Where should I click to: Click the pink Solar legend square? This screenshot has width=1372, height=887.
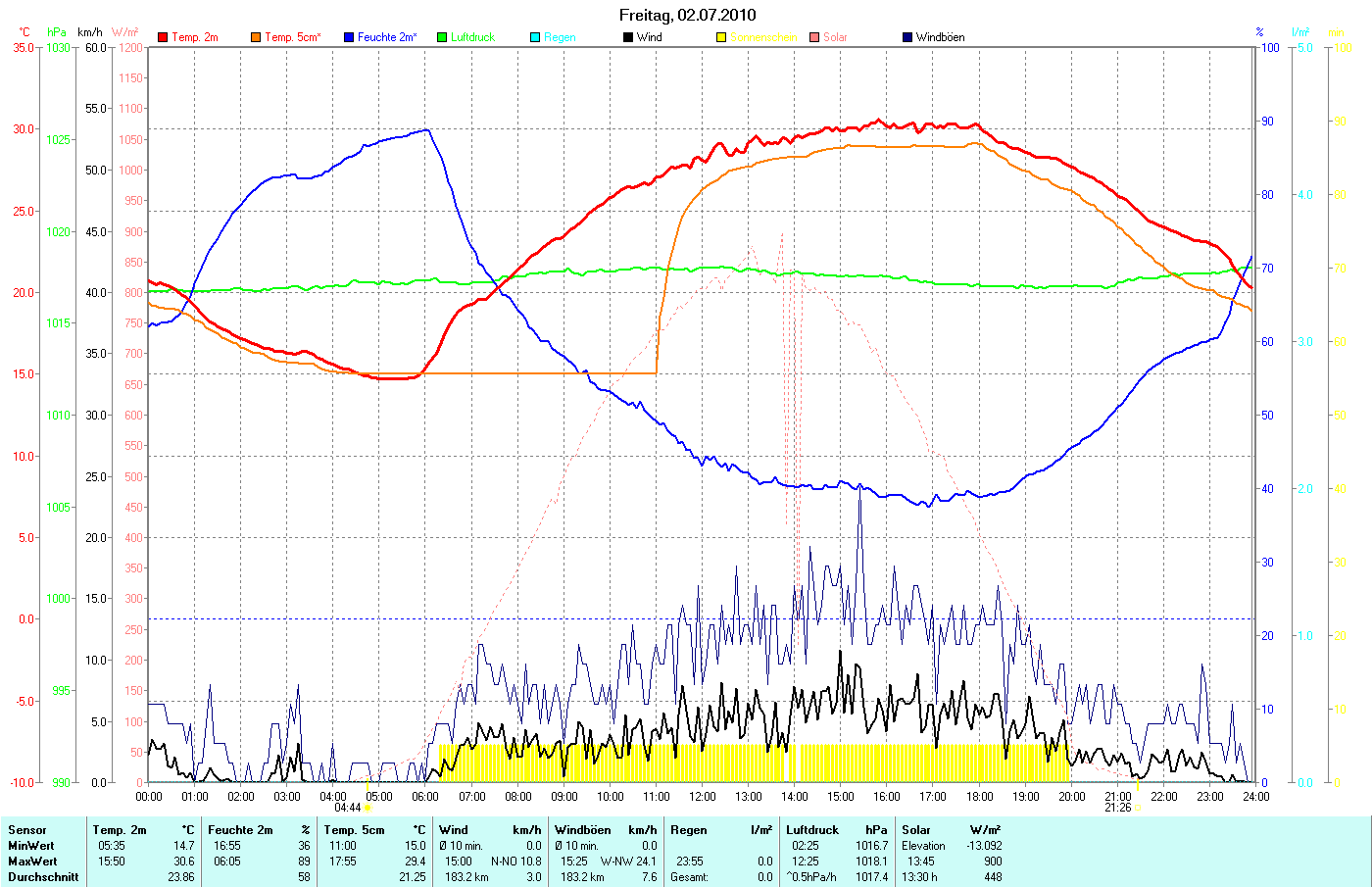[814, 37]
